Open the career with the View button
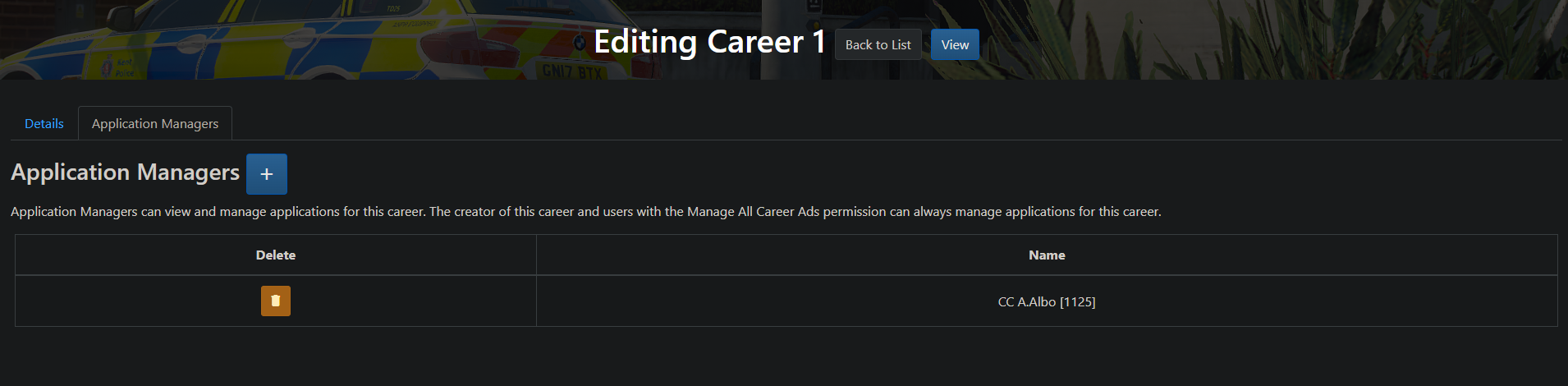 955,45
